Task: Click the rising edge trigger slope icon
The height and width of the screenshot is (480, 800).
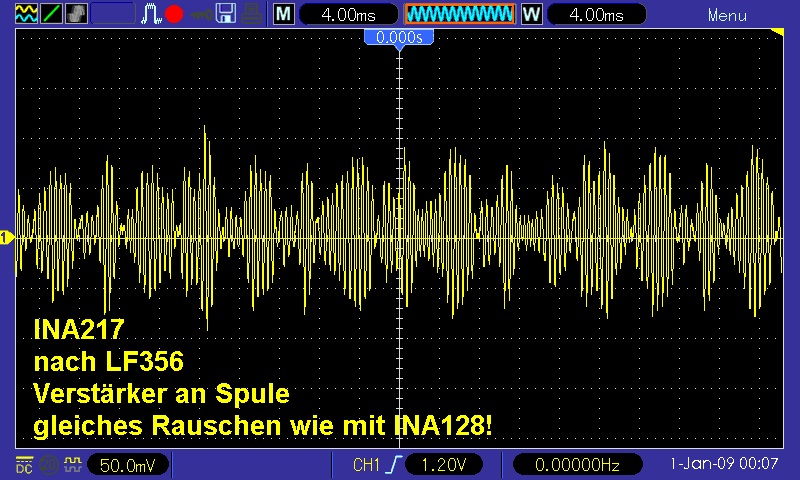Action: (x=394, y=465)
